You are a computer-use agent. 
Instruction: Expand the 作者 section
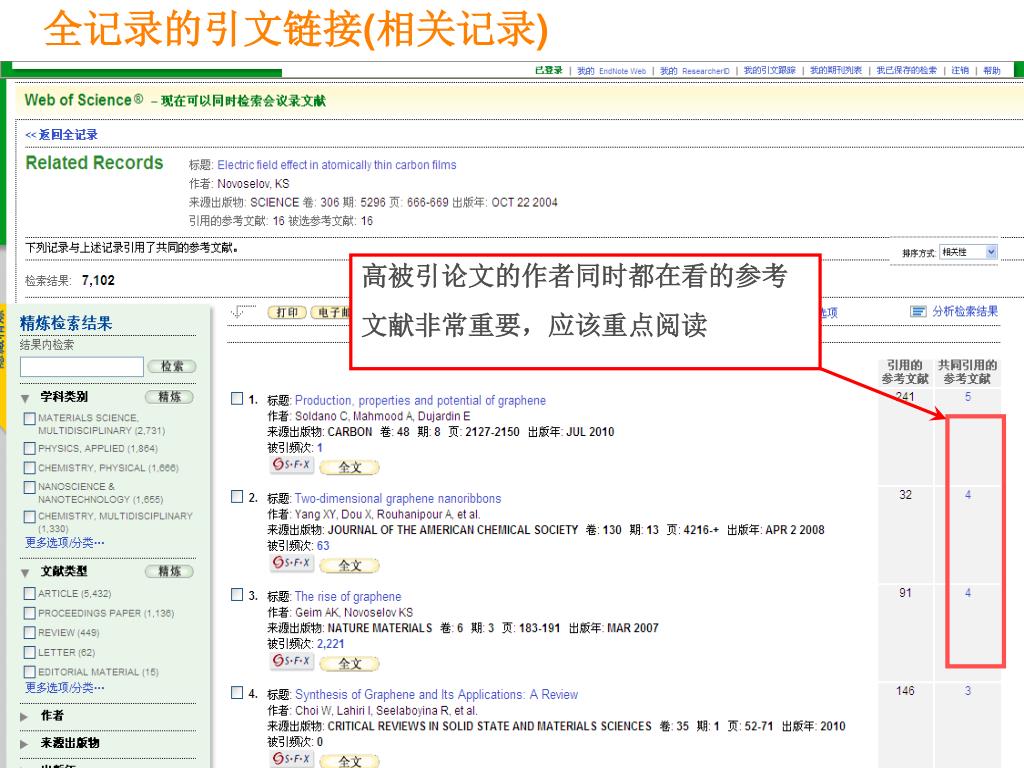point(24,716)
